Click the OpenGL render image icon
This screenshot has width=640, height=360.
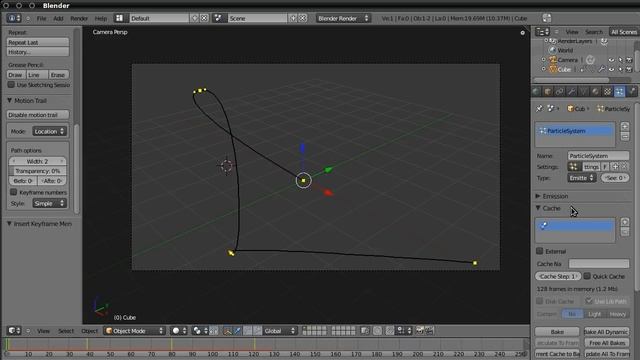point(419,331)
